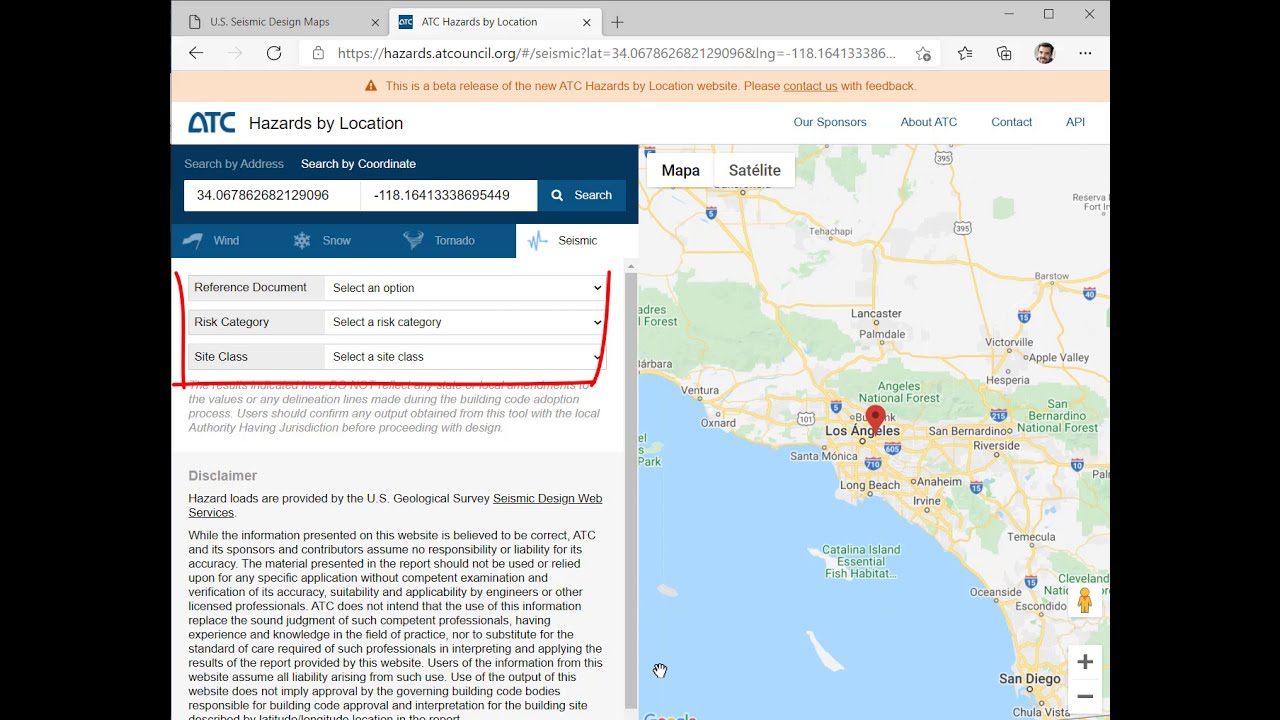Open the Reference Document dropdown
The height and width of the screenshot is (720, 1280).
pos(466,288)
